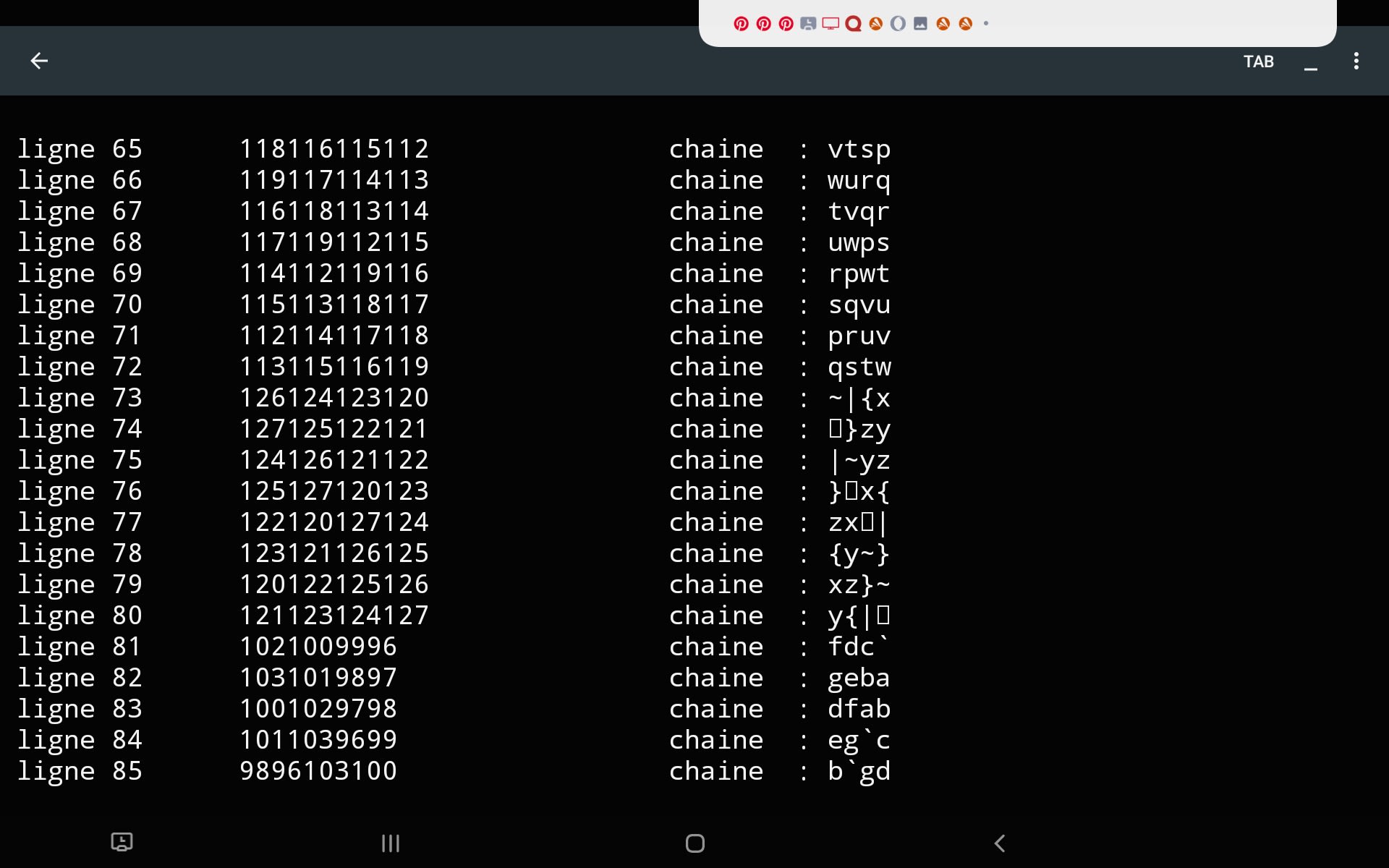Tap the third Pinterest notification icon
This screenshot has height=868, width=1389.
[x=786, y=24]
